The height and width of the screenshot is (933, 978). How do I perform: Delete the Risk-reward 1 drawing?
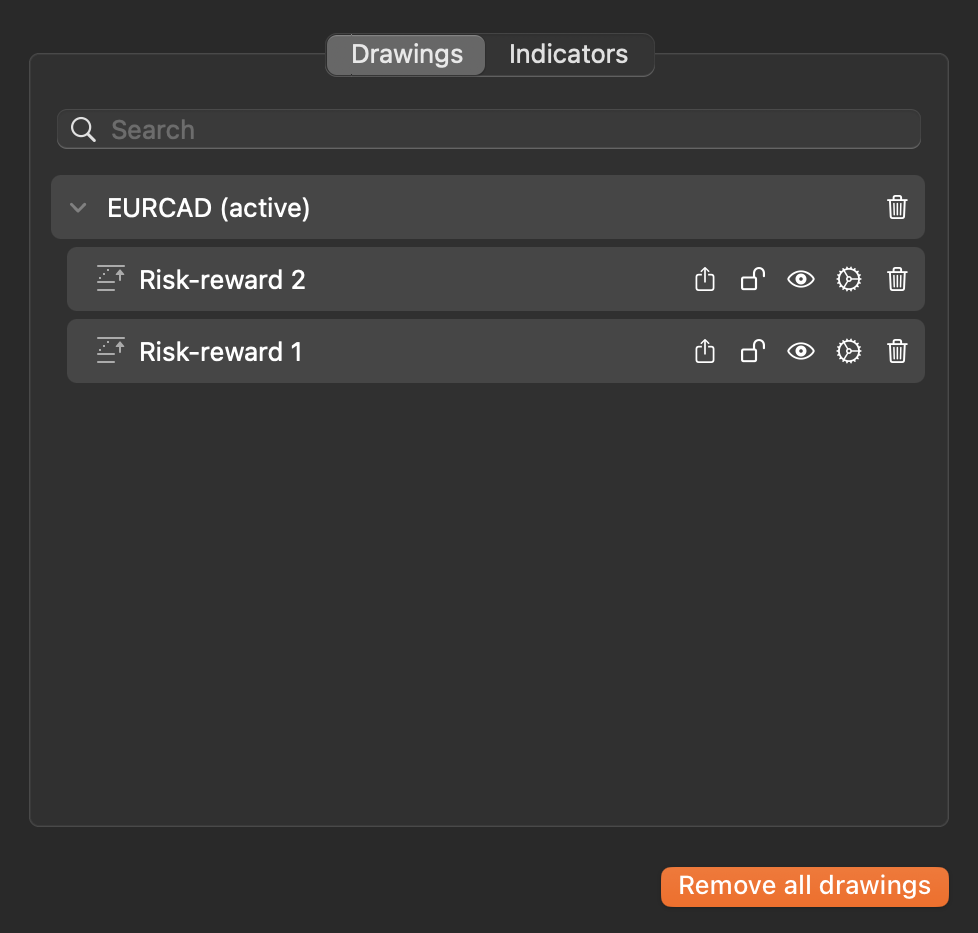(x=897, y=351)
